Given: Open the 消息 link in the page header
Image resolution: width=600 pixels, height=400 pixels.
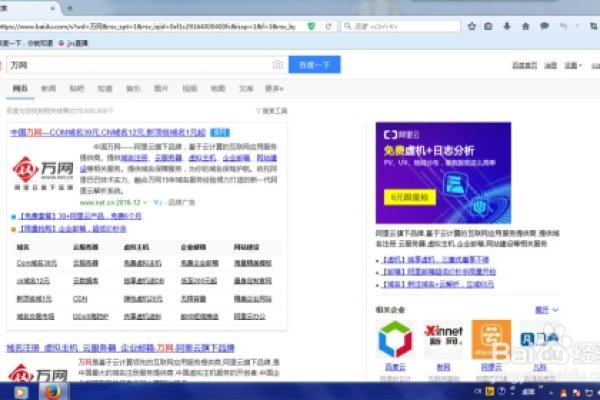Looking at the screenshot, I should (551, 65).
